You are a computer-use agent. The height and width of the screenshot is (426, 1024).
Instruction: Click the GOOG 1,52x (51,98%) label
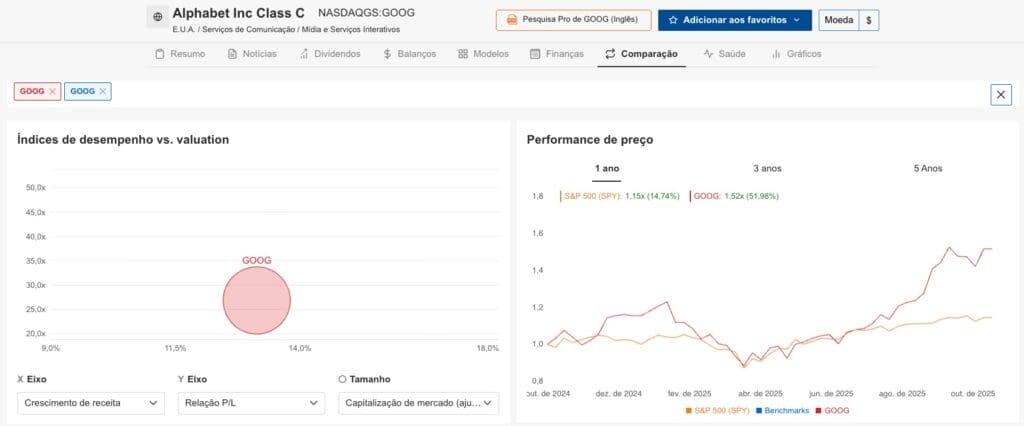click(x=734, y=196)
